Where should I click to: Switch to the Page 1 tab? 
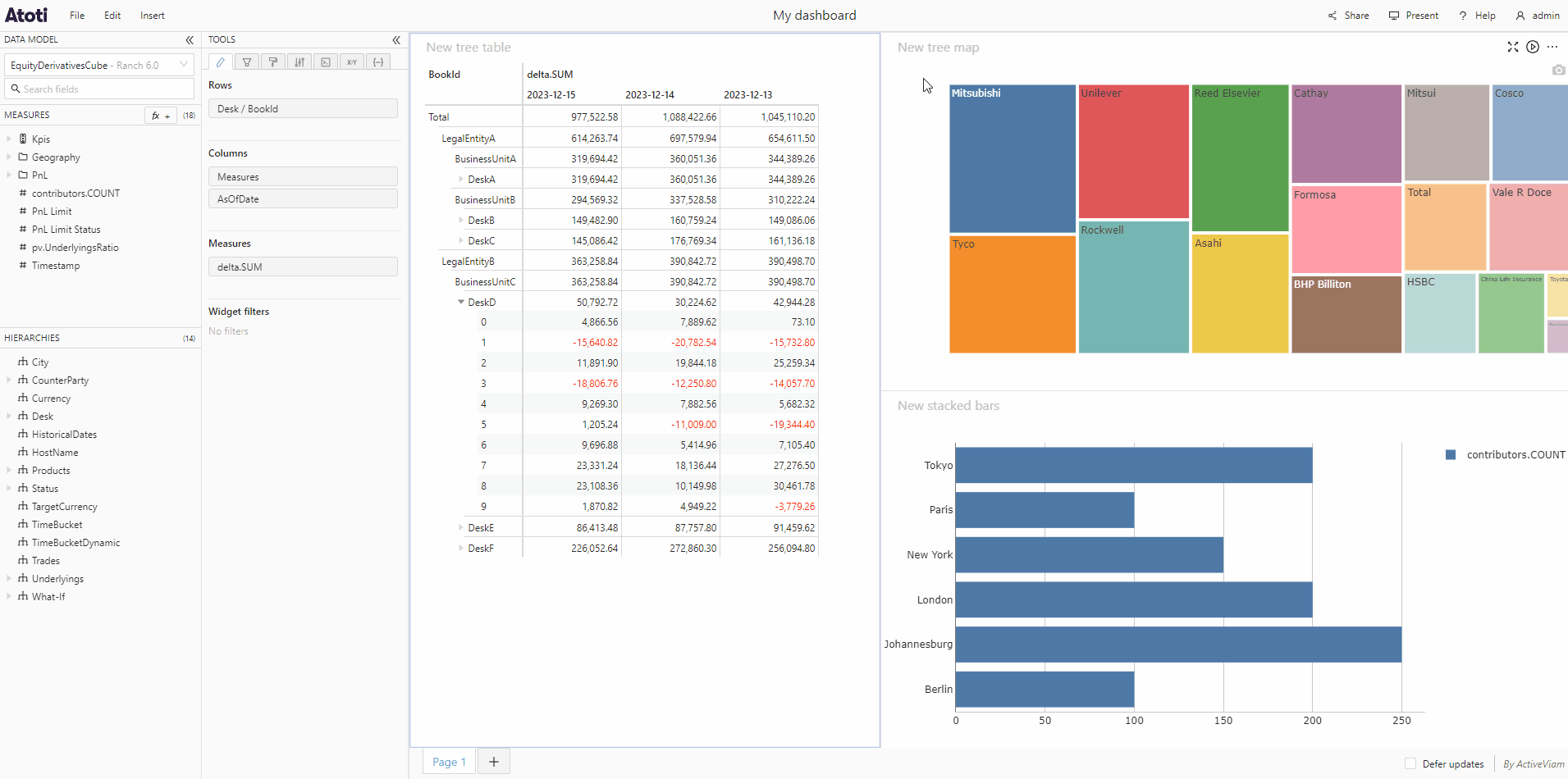tap(449, 762)
